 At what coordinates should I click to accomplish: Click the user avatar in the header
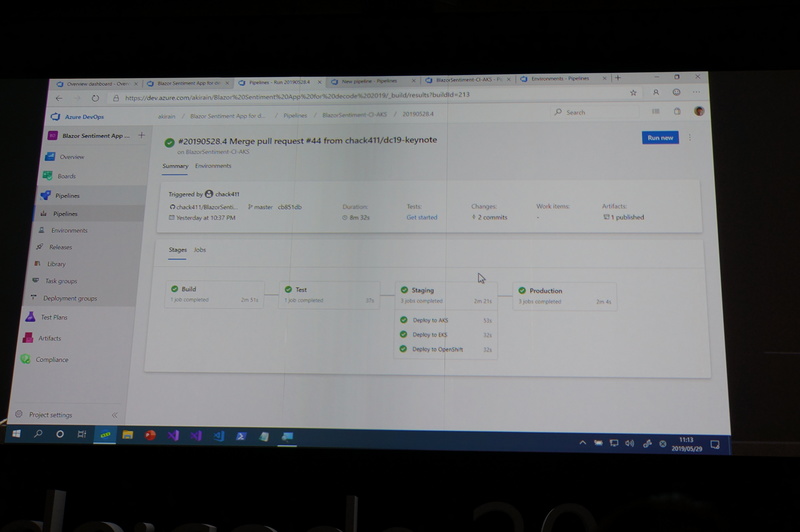tap(699, 111)
